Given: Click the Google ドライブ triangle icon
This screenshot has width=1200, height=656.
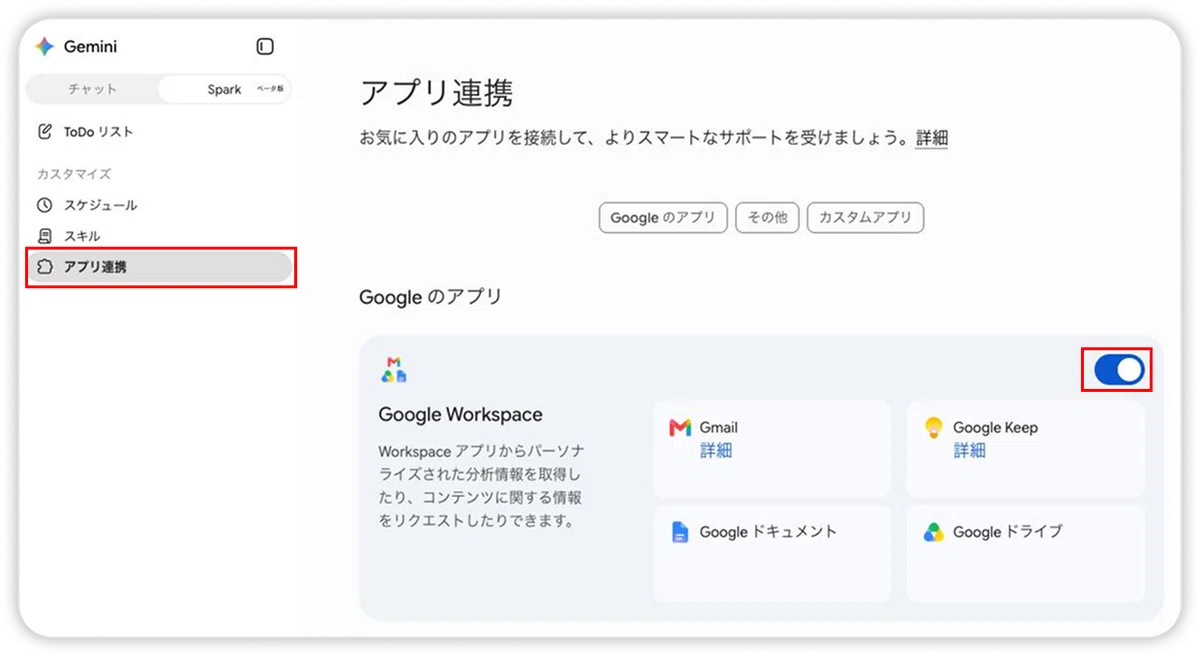Looking at the screenshot, I should 933,532.
